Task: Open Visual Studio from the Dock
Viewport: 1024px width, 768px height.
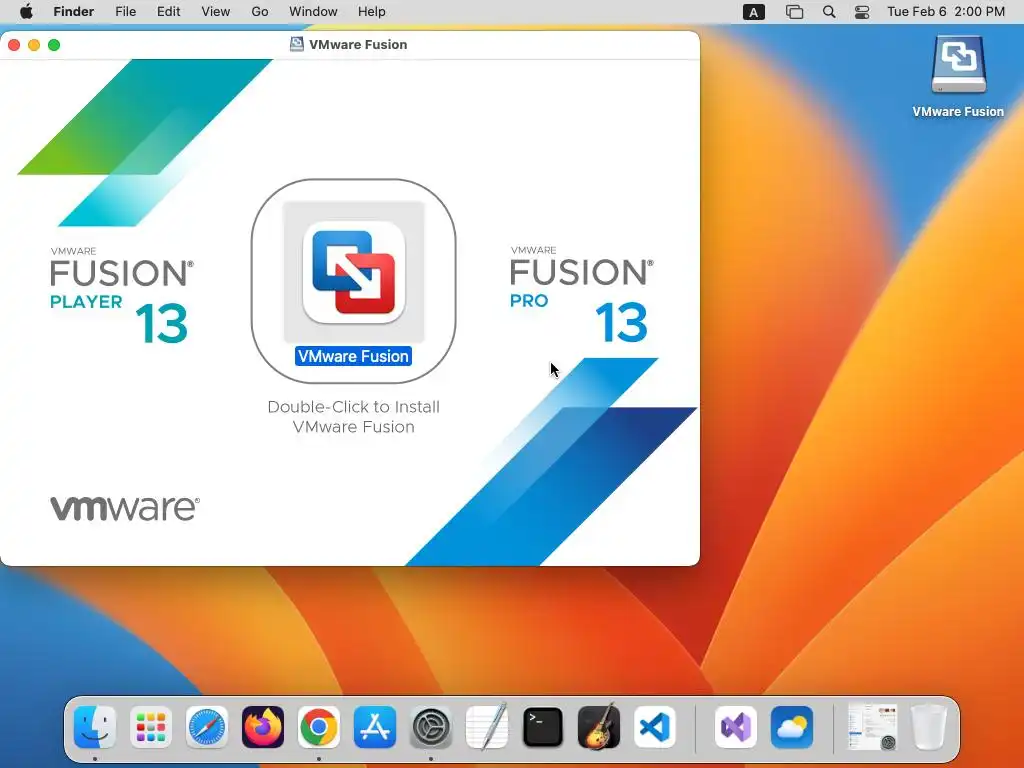Action: point(736,727)
